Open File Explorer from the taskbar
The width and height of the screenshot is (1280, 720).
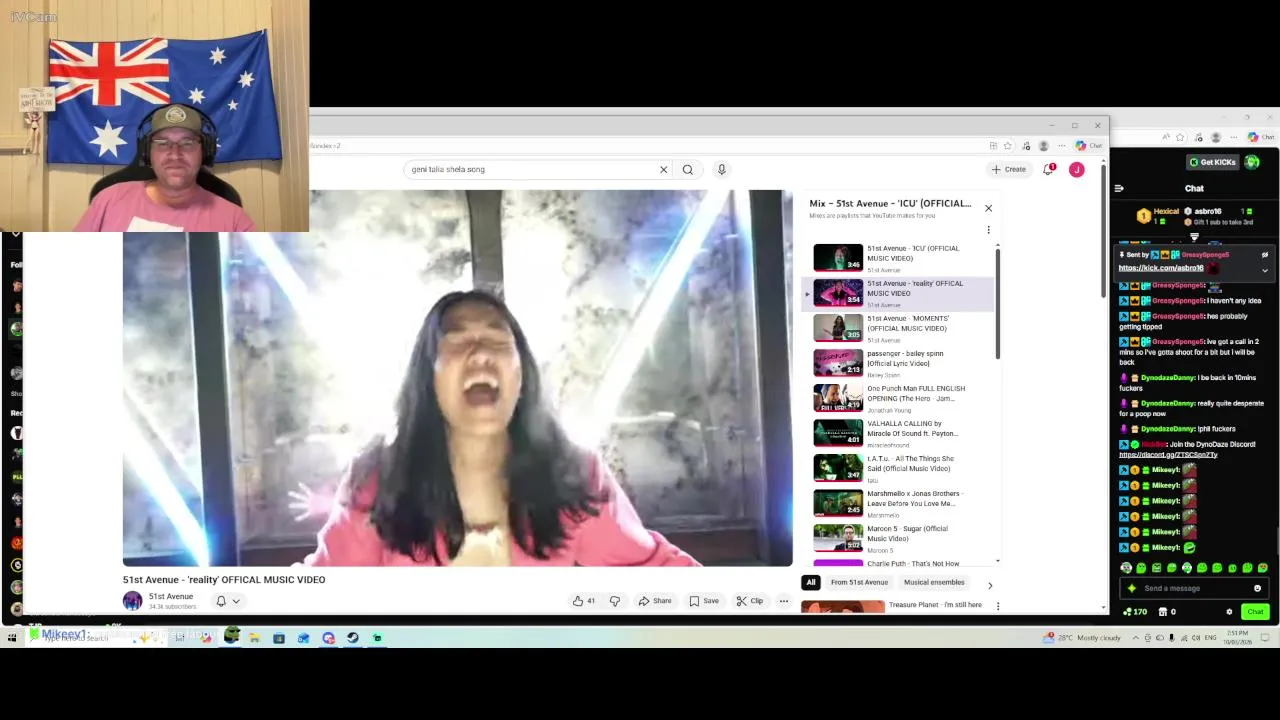pyautogui.click(x=255, y=638)
